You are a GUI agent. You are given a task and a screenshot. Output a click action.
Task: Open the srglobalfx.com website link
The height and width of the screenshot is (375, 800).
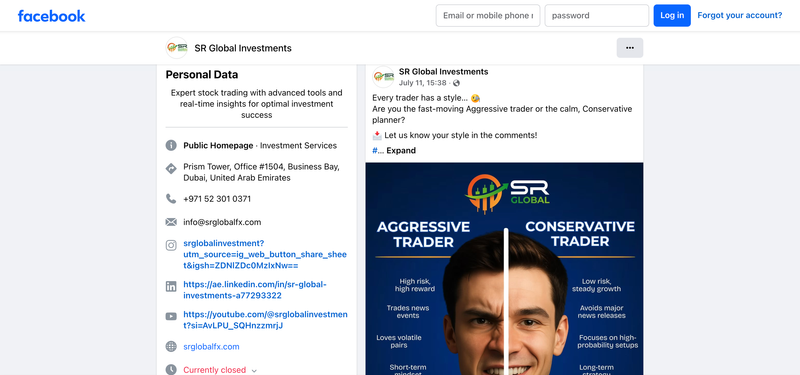[x=211, y=346]
